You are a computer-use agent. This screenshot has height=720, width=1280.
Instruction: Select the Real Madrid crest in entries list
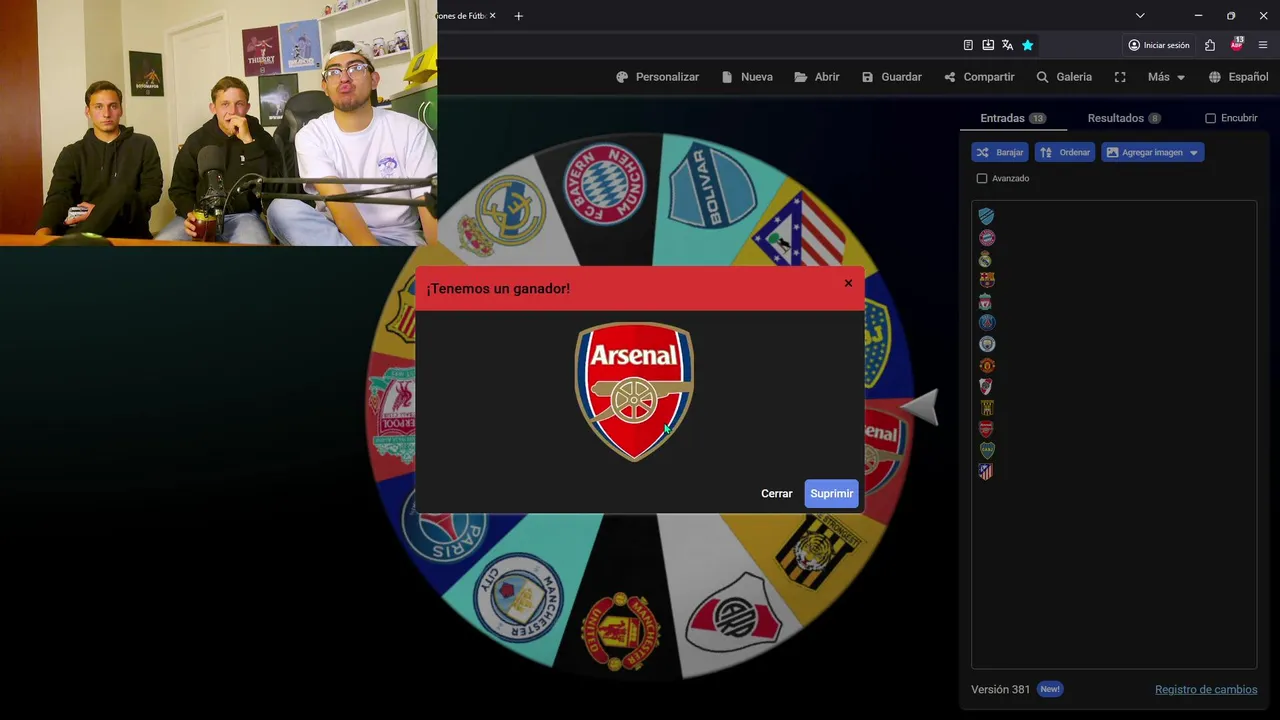pos(986,259)
